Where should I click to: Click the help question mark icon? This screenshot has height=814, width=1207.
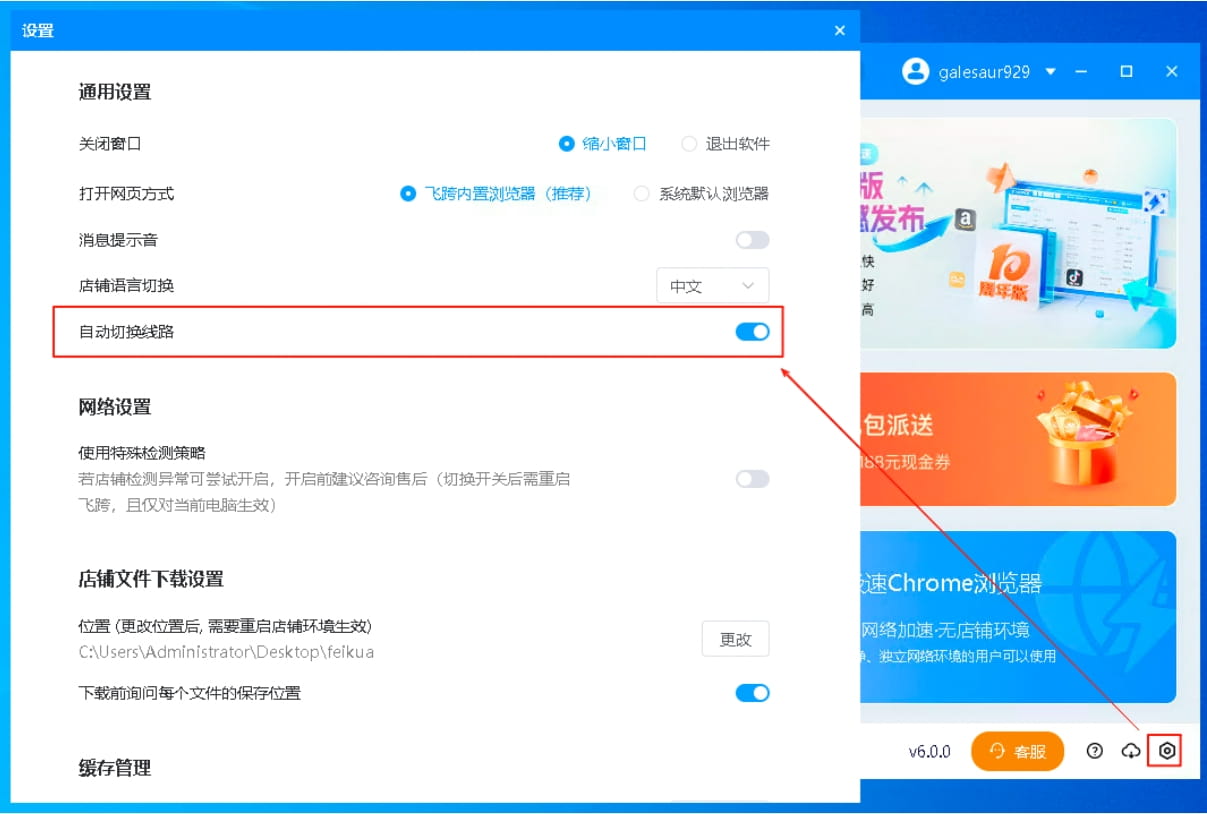(1097, 751)
